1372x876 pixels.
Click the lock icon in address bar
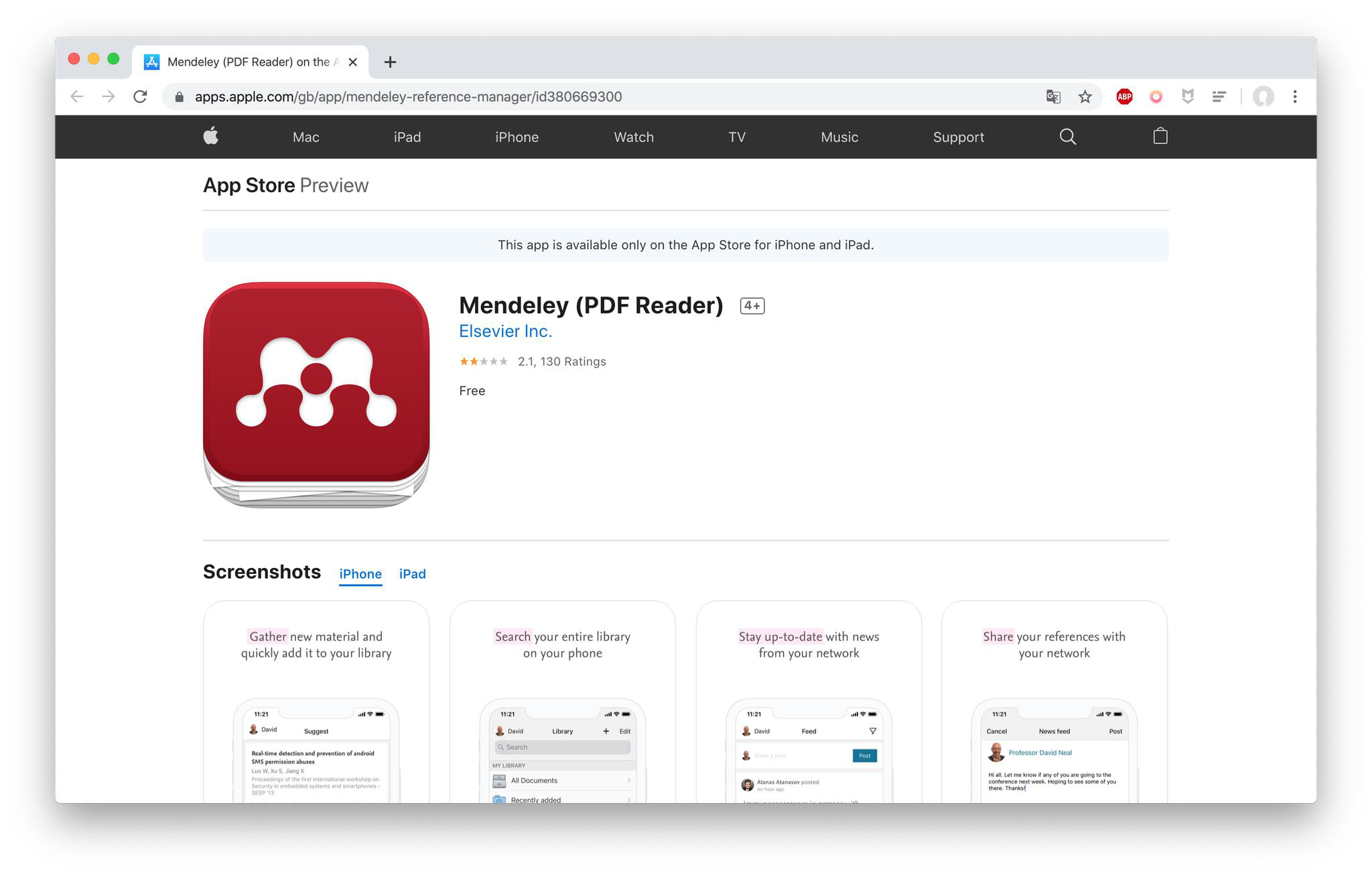coord(179,97)
